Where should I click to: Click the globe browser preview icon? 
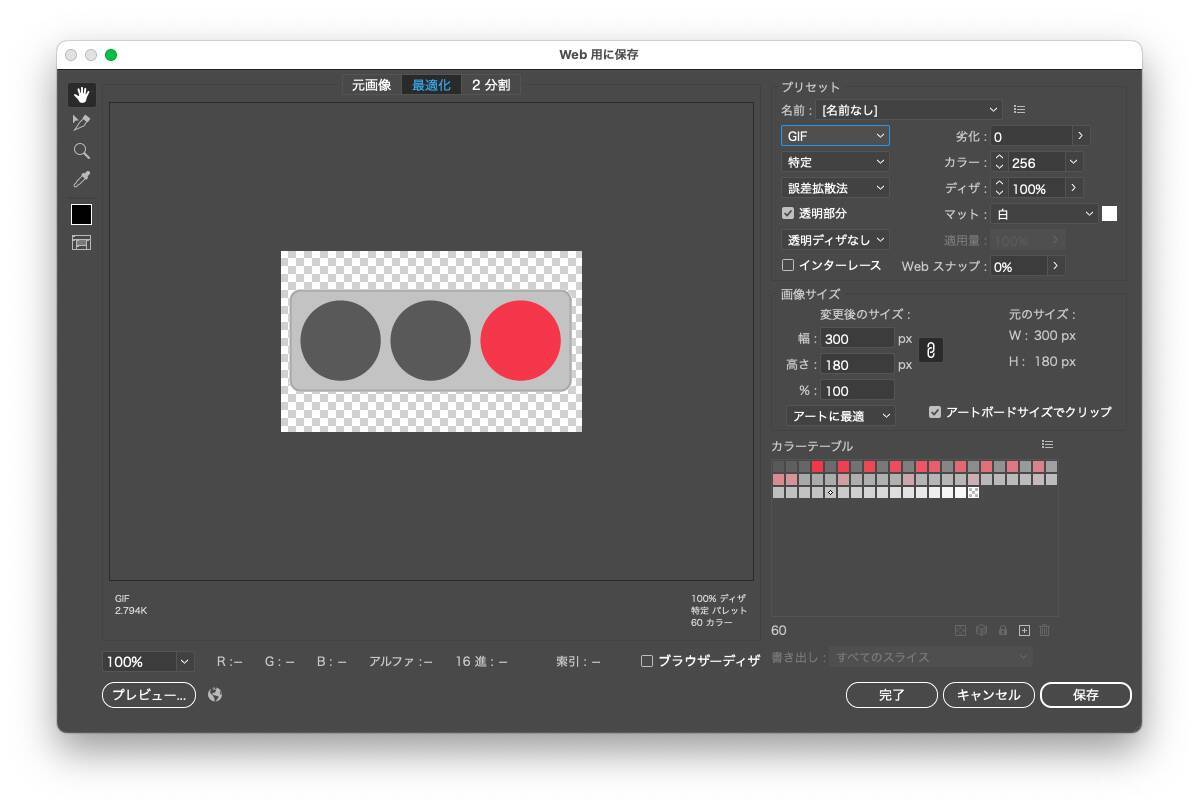pyautogui.click(x=215, y=695)
